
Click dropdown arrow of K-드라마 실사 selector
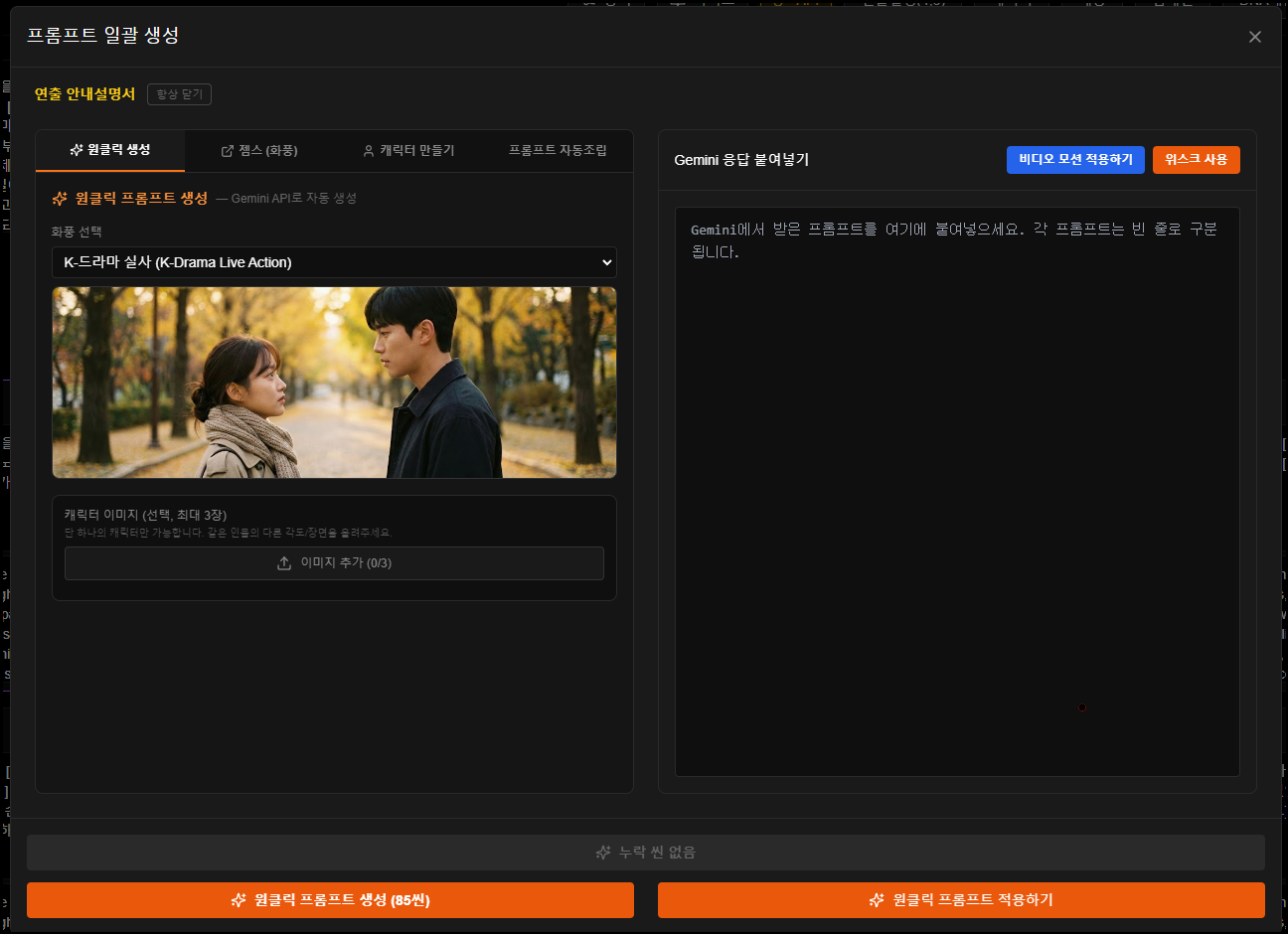(x=606, y=262)
